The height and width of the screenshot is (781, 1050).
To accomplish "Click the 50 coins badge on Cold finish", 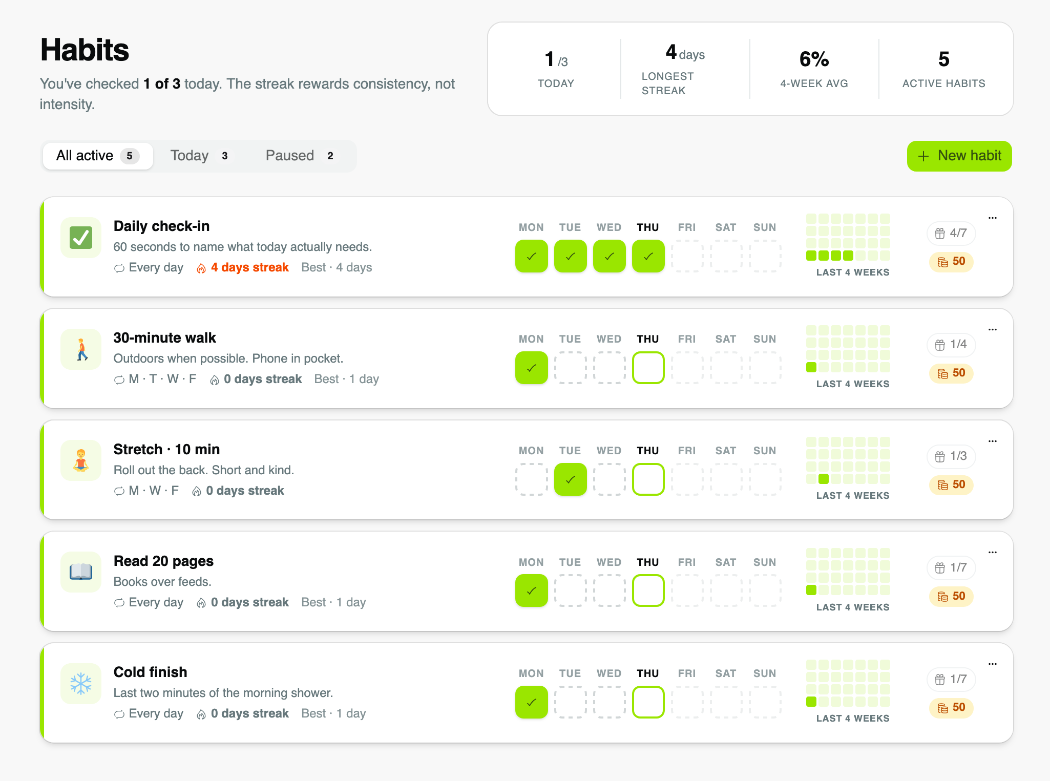I will (951, 707).
